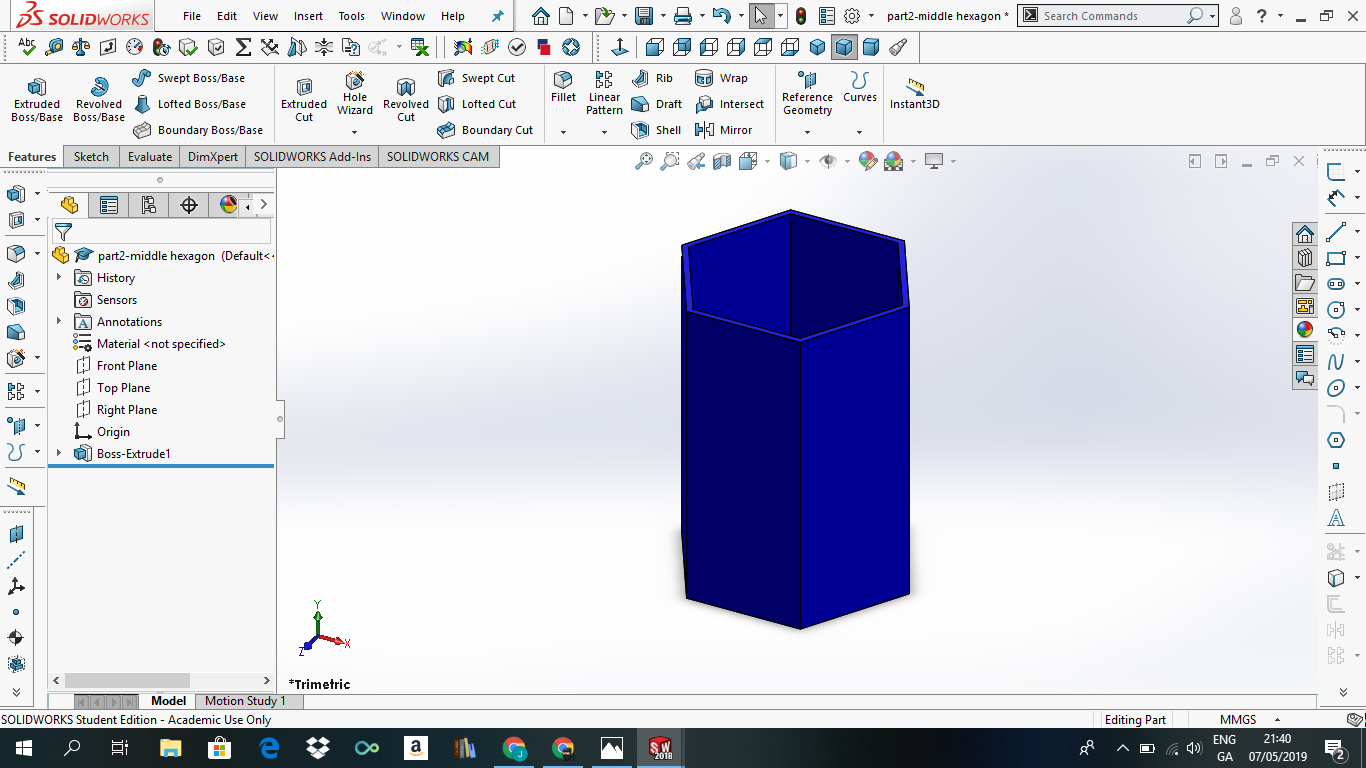Click the Mirror feature tool

[x=723, y=130]
